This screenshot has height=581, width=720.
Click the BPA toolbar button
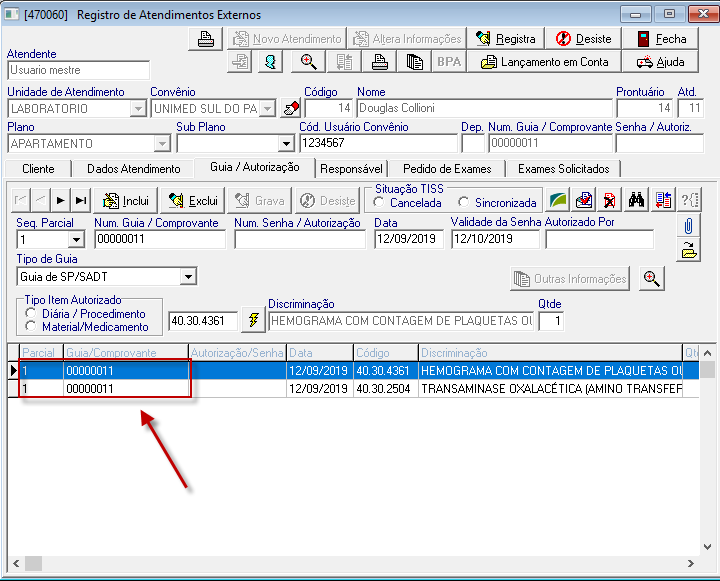449,62
